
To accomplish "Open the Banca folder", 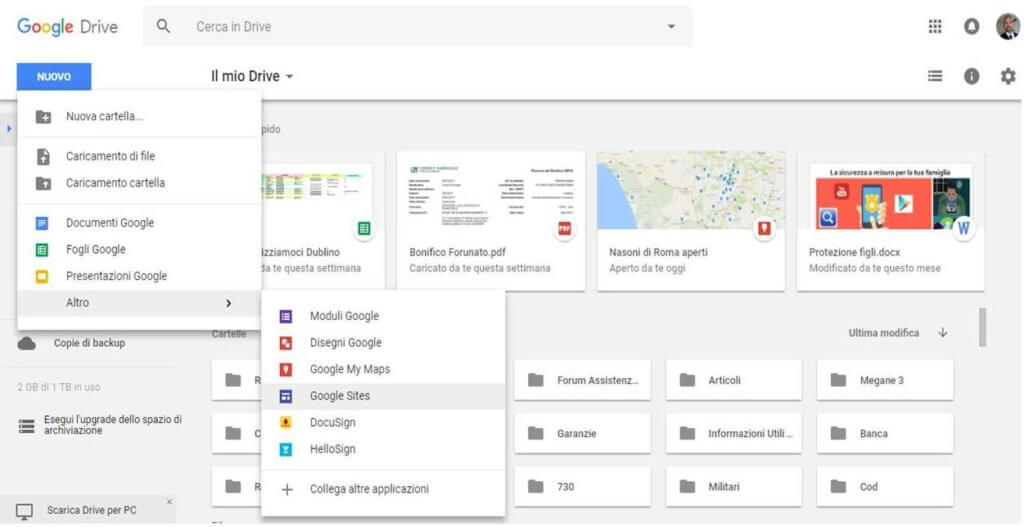I will coord(885,433).
